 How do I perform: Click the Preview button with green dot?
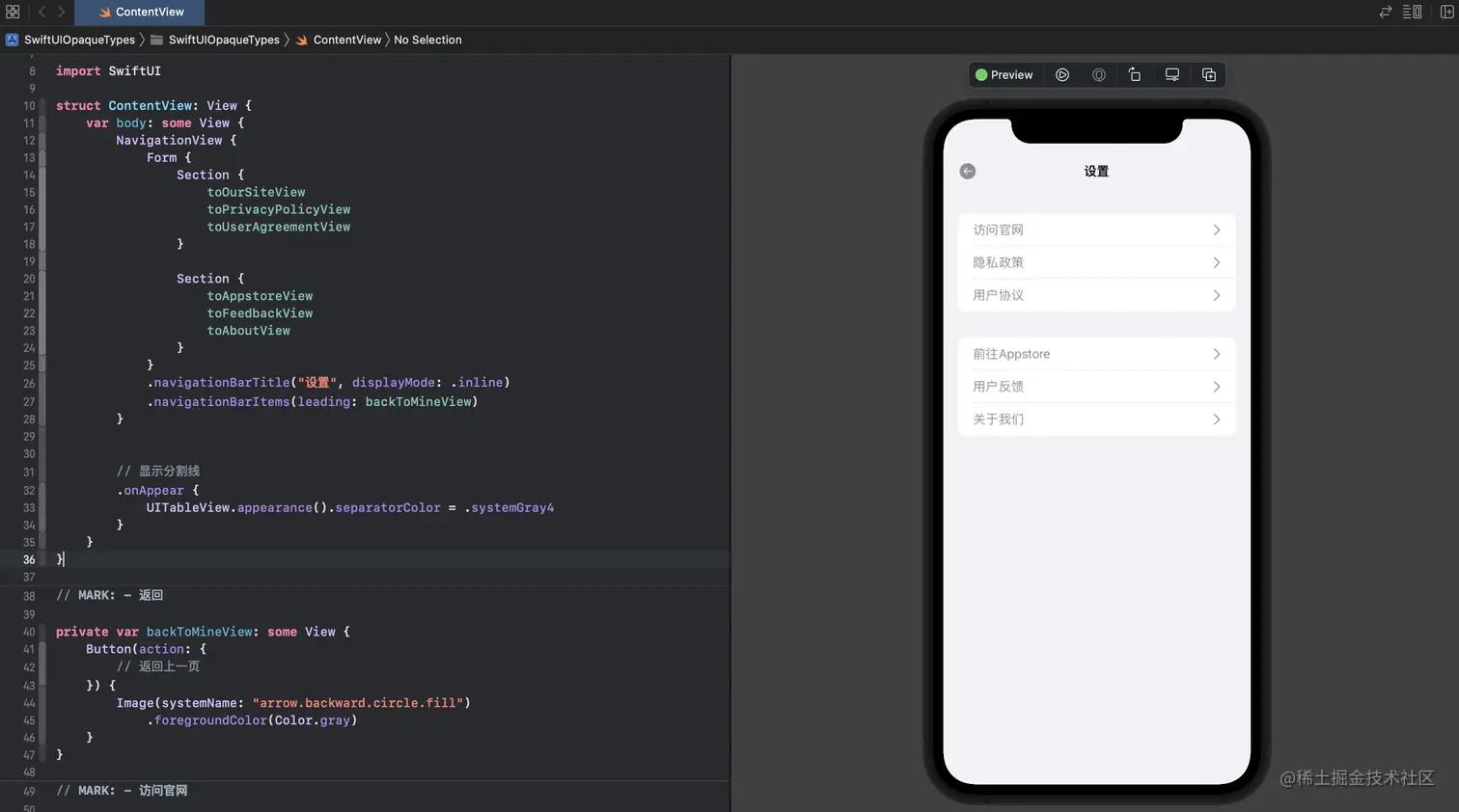(1004, 75)
